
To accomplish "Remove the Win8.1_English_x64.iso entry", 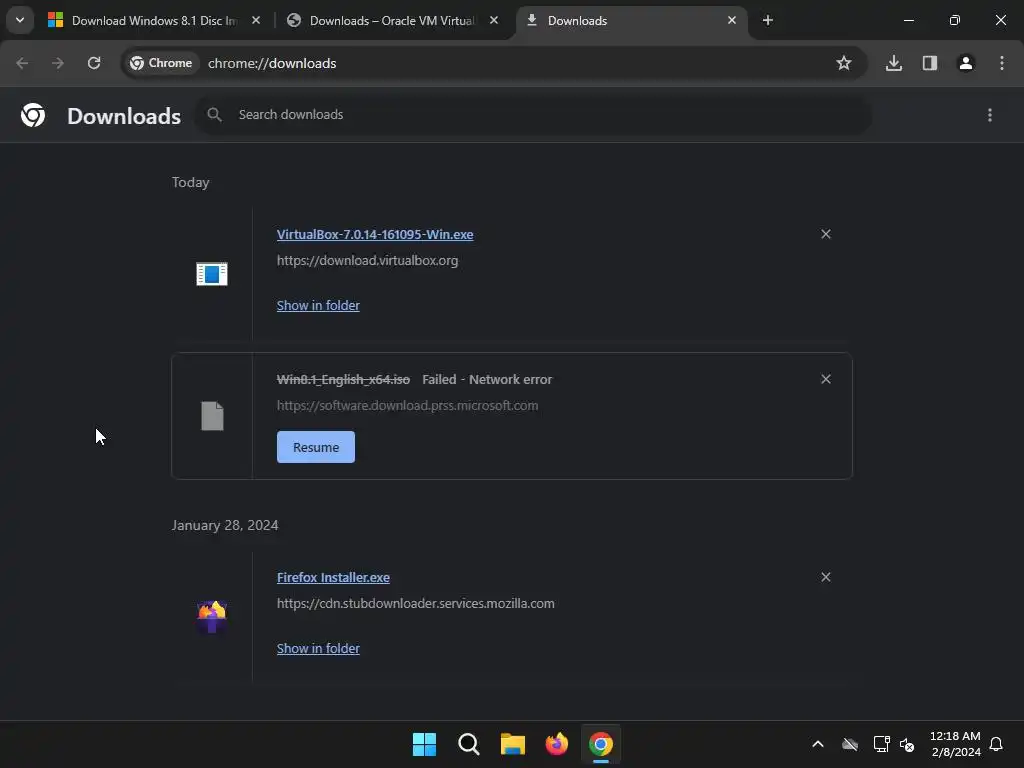I will click(x=826, y=379).
